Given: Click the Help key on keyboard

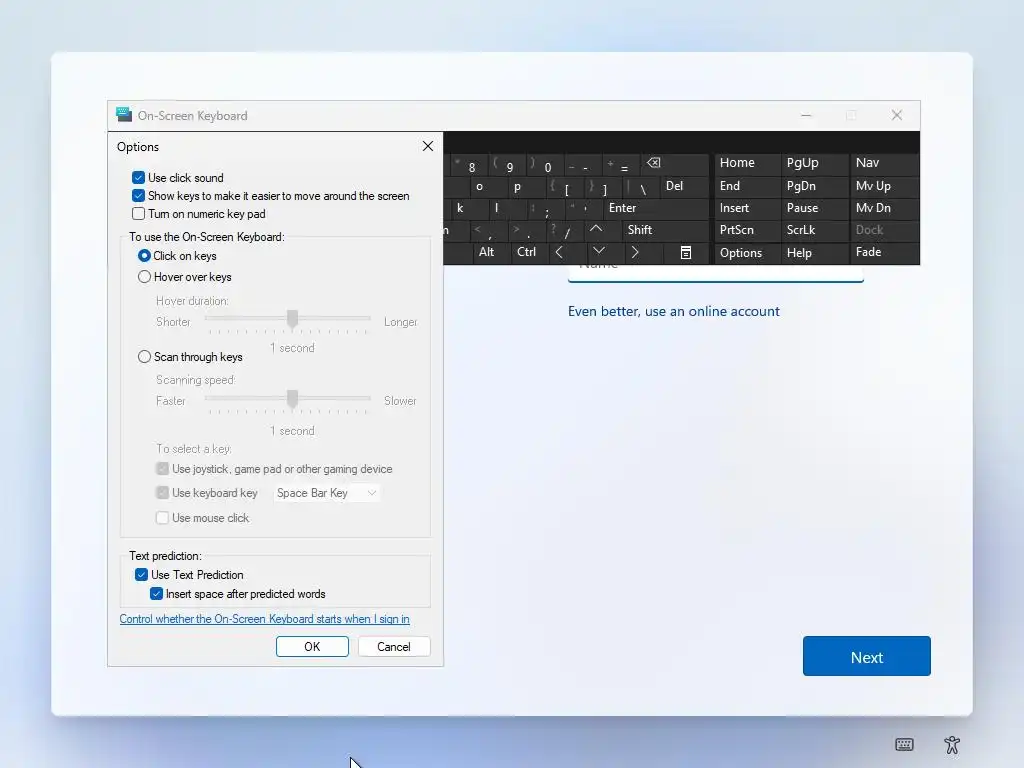Looking at the screenshot, I should point(814,253).
